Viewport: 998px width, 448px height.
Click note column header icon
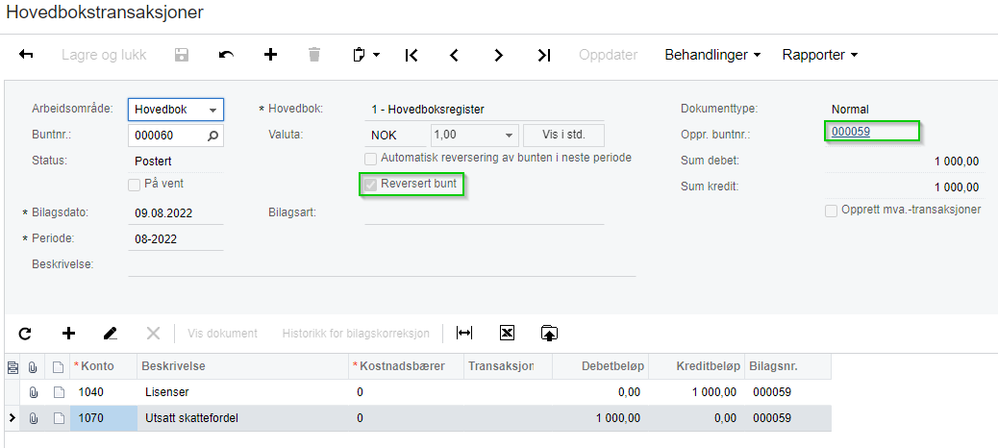tap(58, 367)
